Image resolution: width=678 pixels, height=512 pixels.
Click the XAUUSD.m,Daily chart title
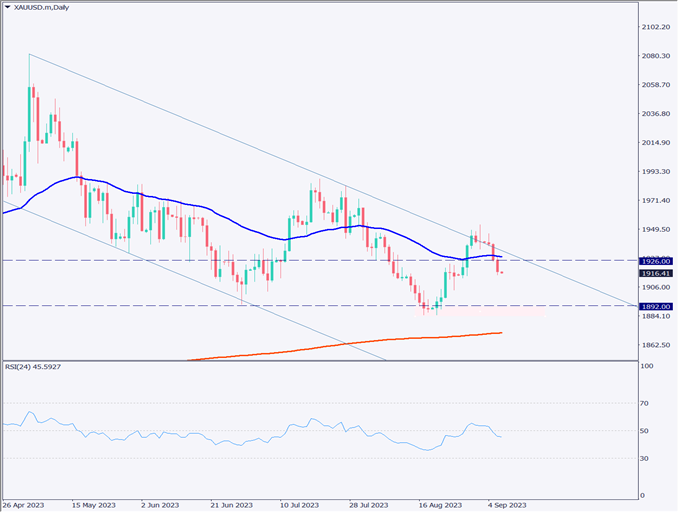tap(45, 9)
